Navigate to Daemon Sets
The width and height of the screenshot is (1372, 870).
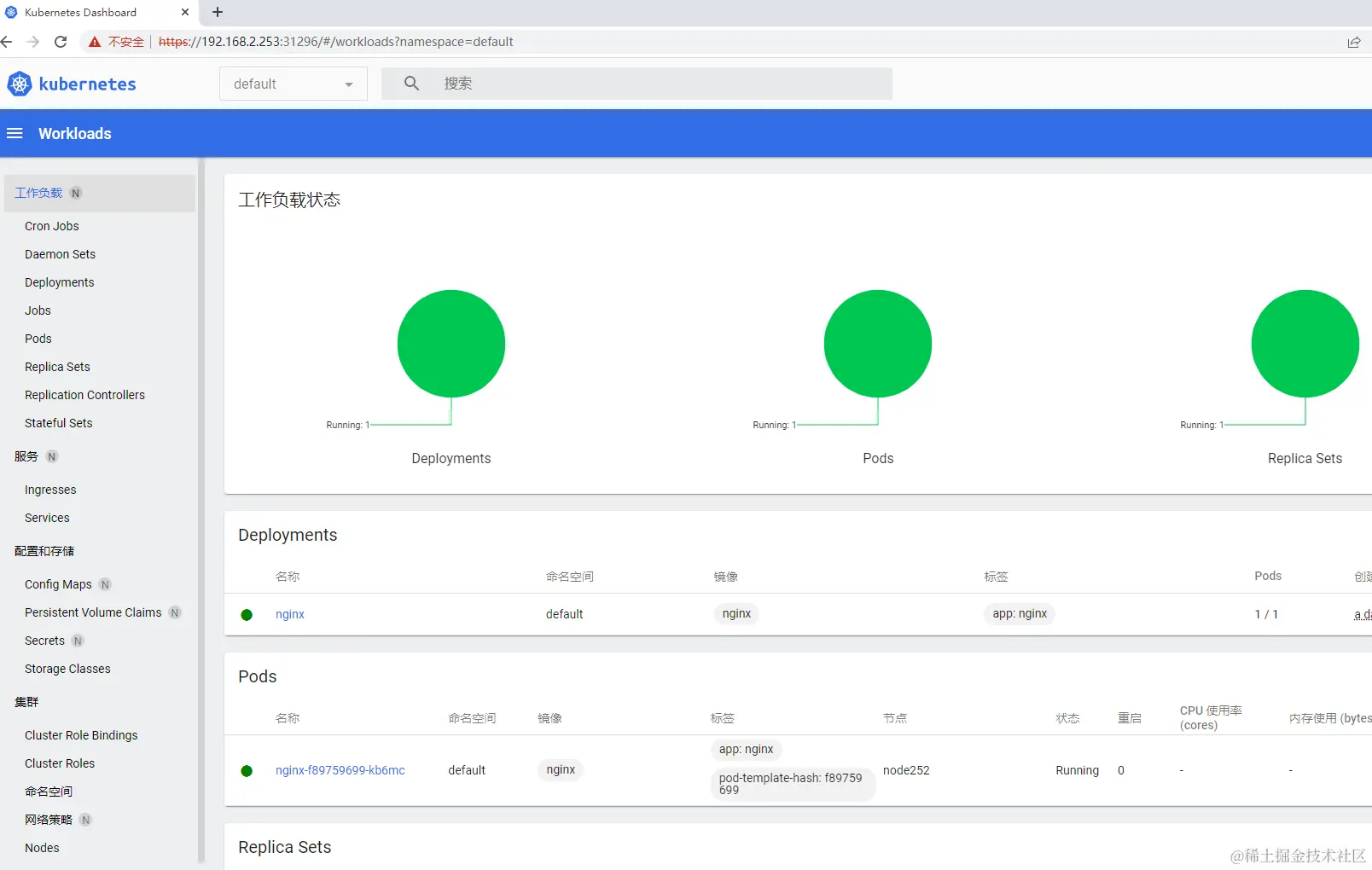coord(60,254)
